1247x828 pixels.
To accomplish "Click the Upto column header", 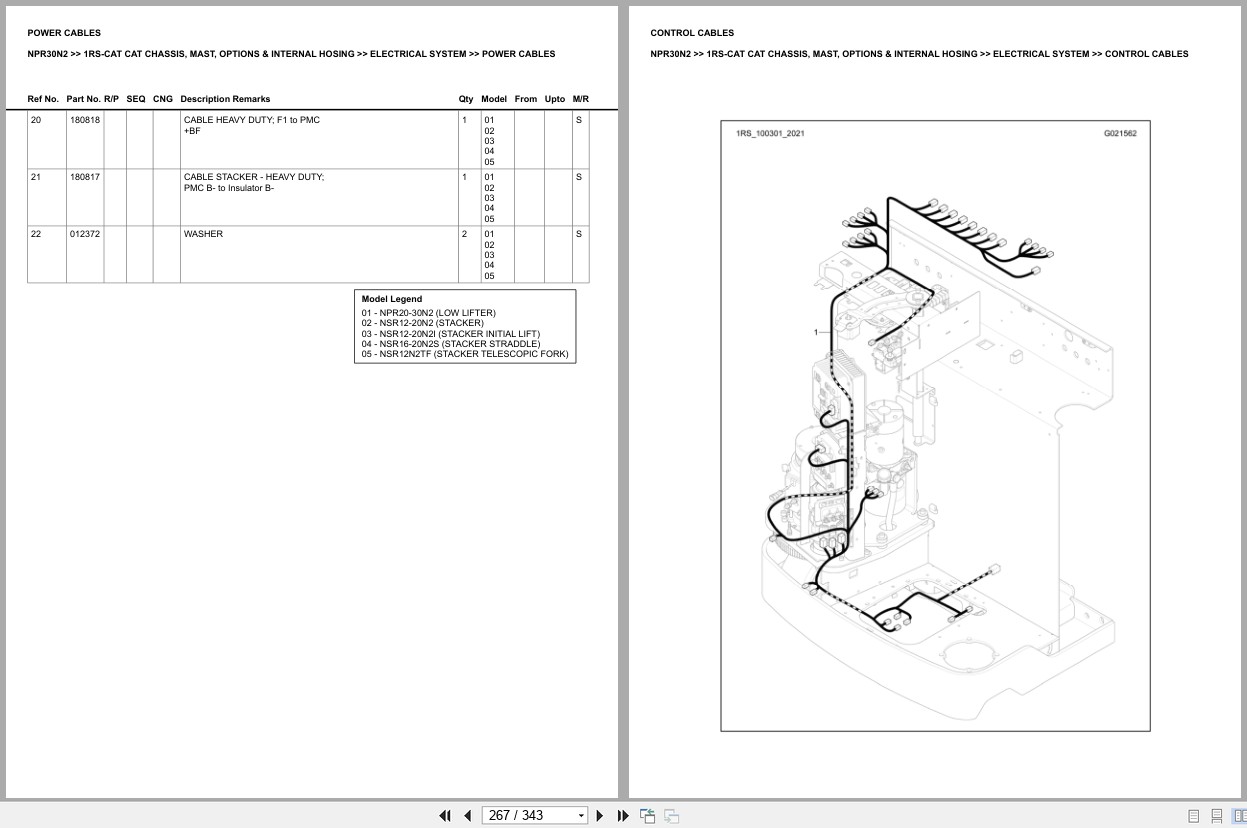I will coord(555,99).
